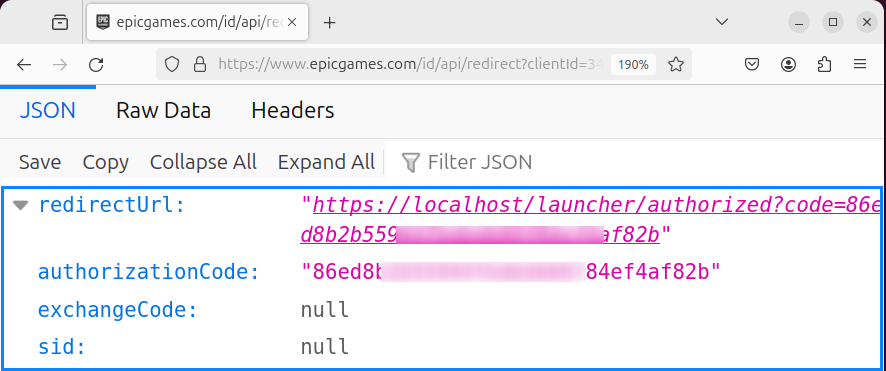Switch to the JSON viewer tab
The width and height of the screenshot is (886, 371).
click(48, 111)
